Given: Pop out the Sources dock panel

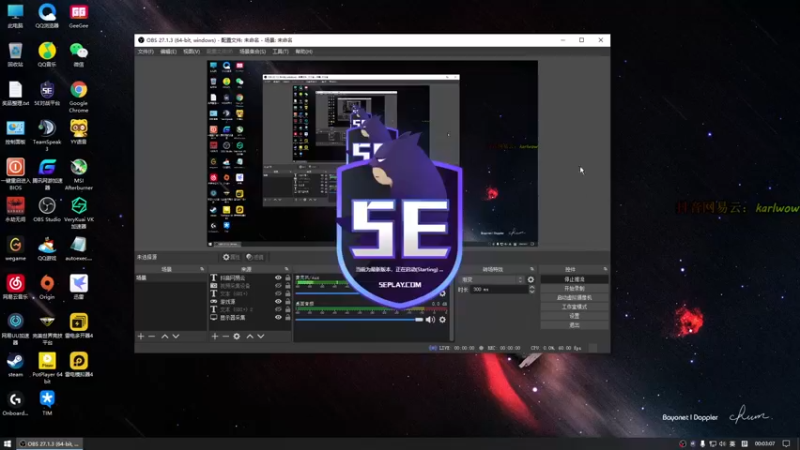Looking at the screenshot, I should coord(286,269).
